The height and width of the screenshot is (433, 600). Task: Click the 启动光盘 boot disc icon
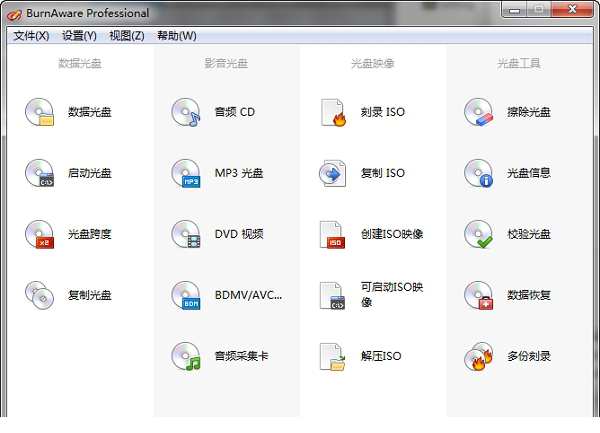[39, 173]
